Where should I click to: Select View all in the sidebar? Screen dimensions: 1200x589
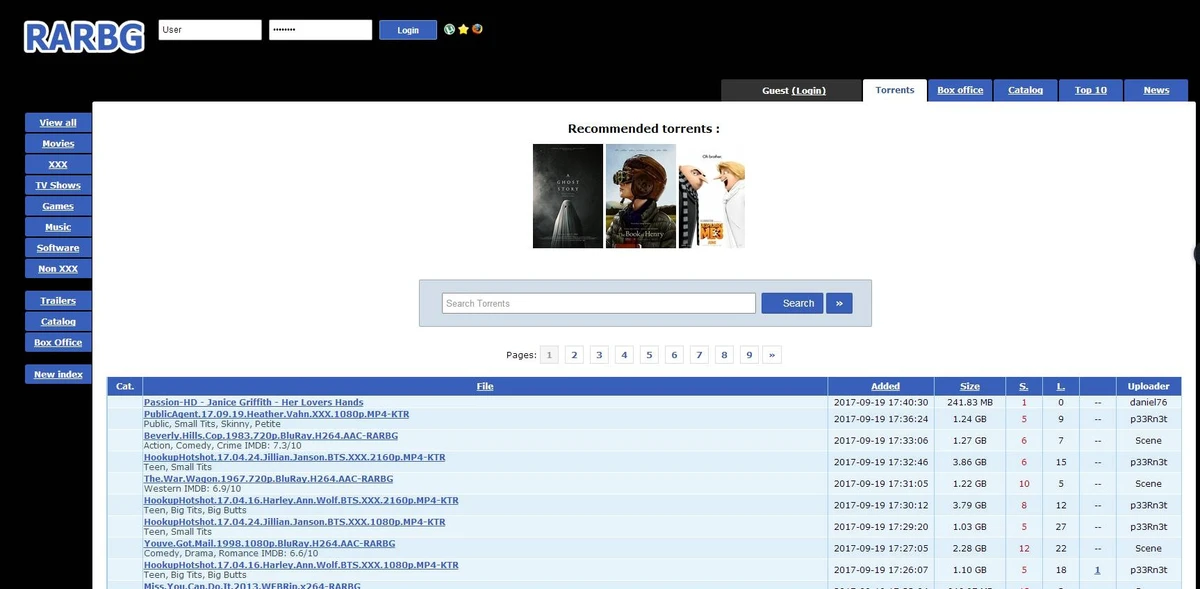pos(58,122)
